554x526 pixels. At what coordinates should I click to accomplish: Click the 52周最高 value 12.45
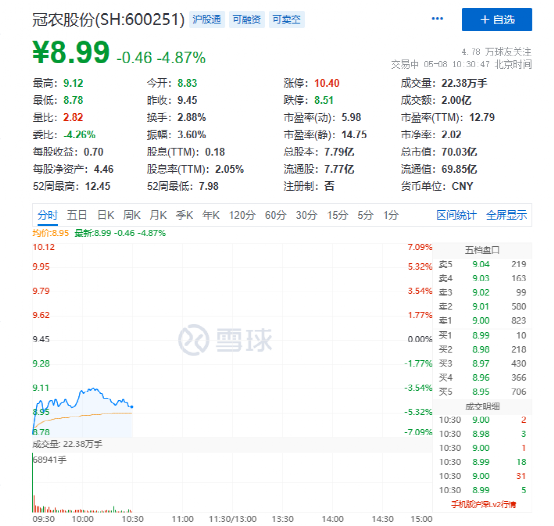click(x=98, y=186)
